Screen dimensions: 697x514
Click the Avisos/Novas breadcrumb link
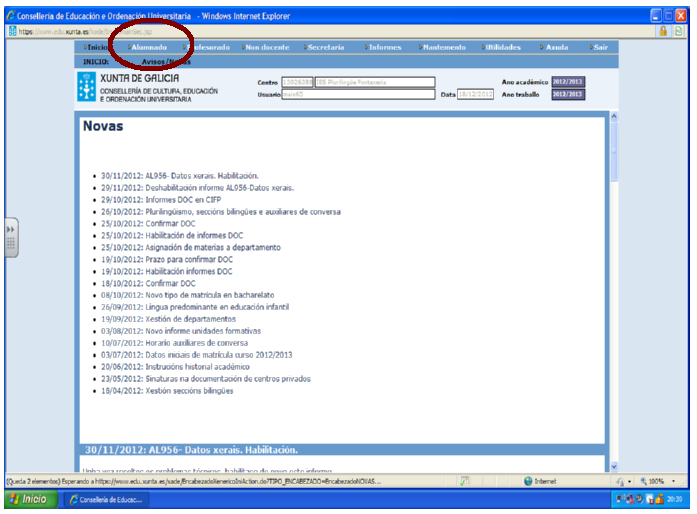[167, 61]
